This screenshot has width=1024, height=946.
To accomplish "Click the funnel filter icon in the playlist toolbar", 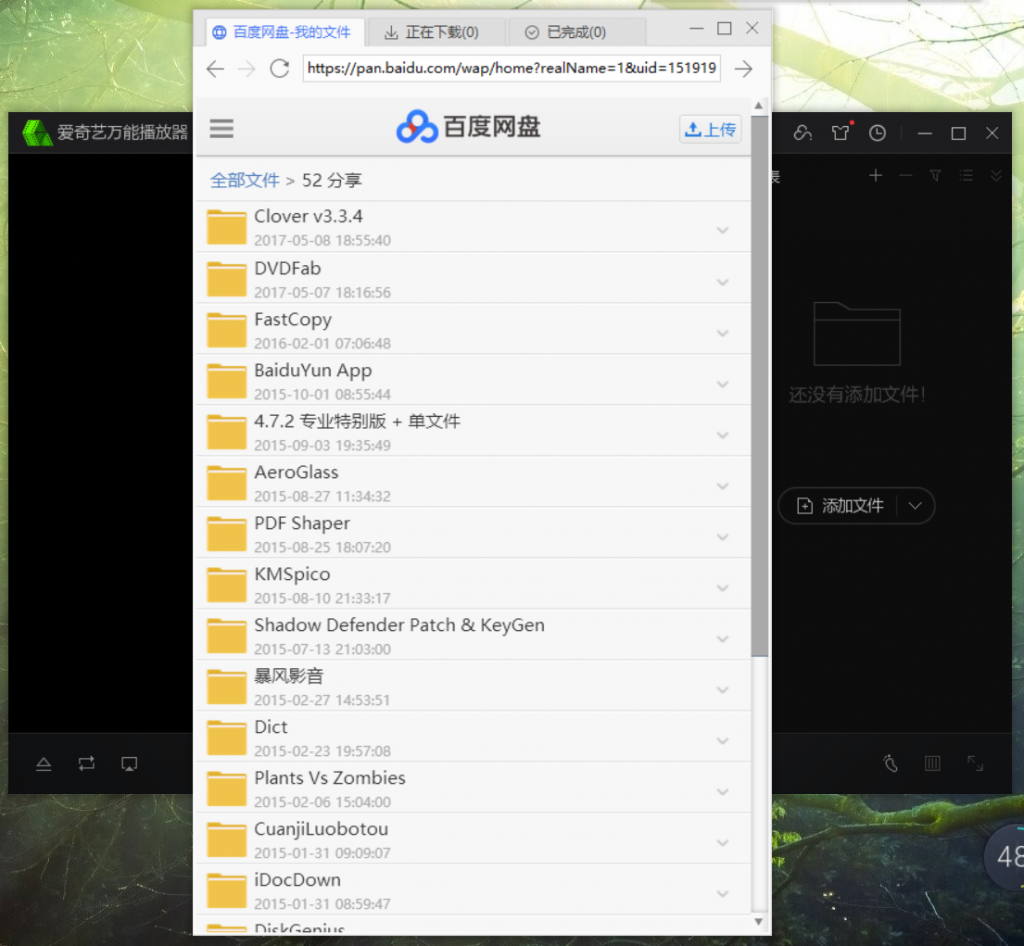I will [x=935, y=175].
